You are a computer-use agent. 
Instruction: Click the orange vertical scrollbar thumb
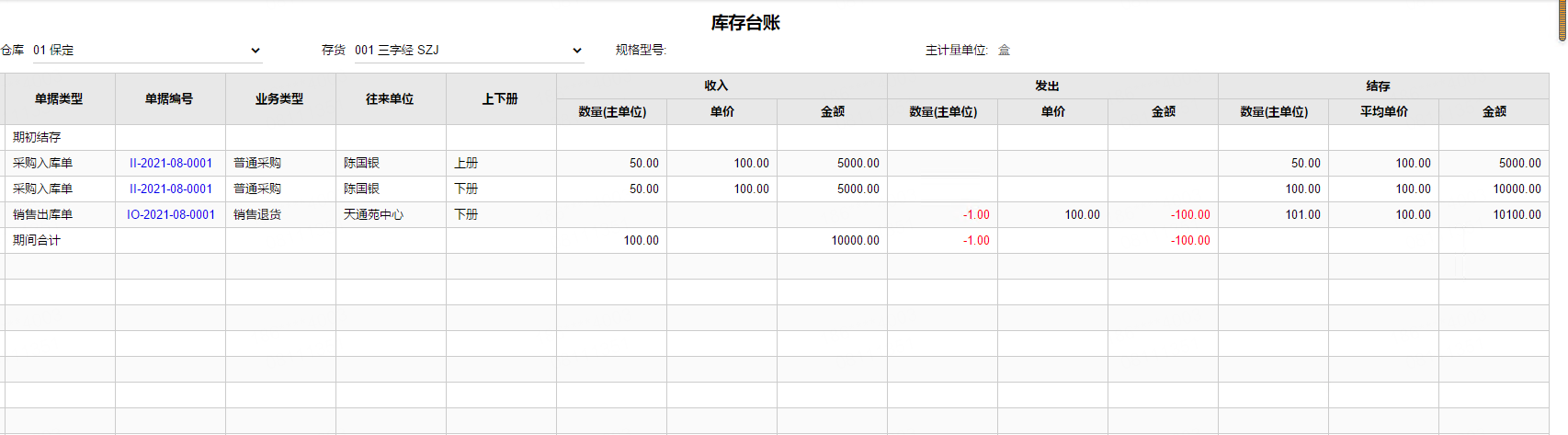(1562, 20)
